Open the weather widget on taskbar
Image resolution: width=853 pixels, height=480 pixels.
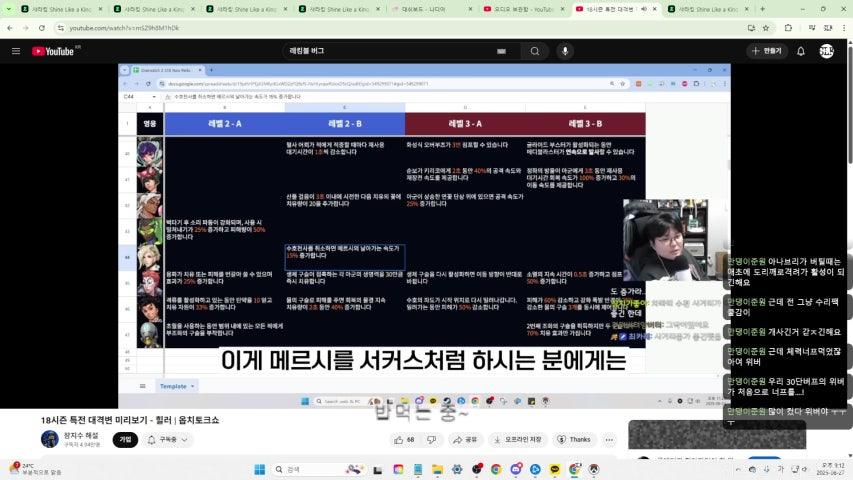tap(34, 469)
